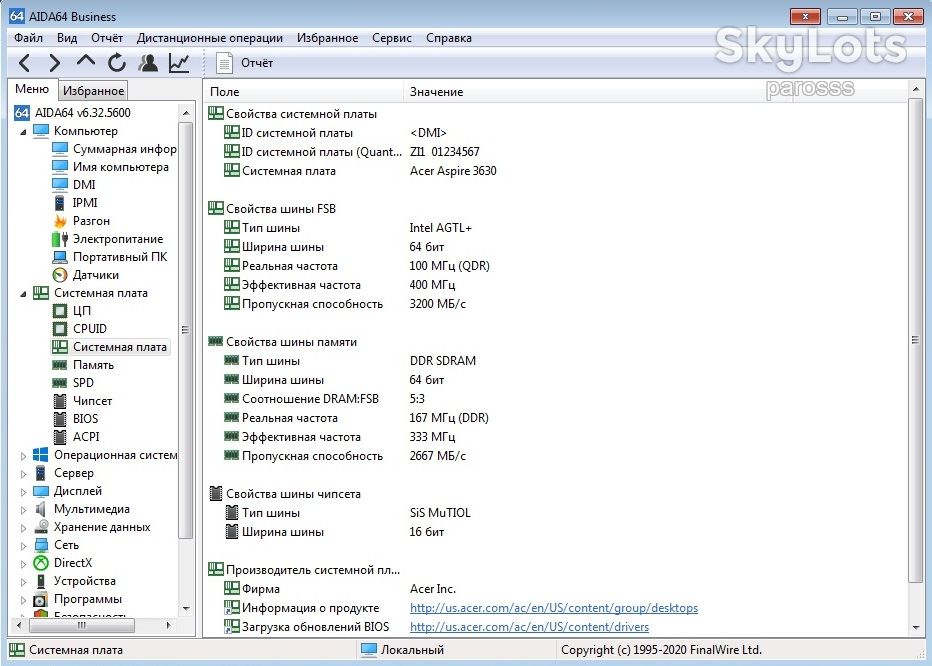932x666 pixels.
Task: Collapse the Компьютер tree node
Action: click(x=23, y=131)
